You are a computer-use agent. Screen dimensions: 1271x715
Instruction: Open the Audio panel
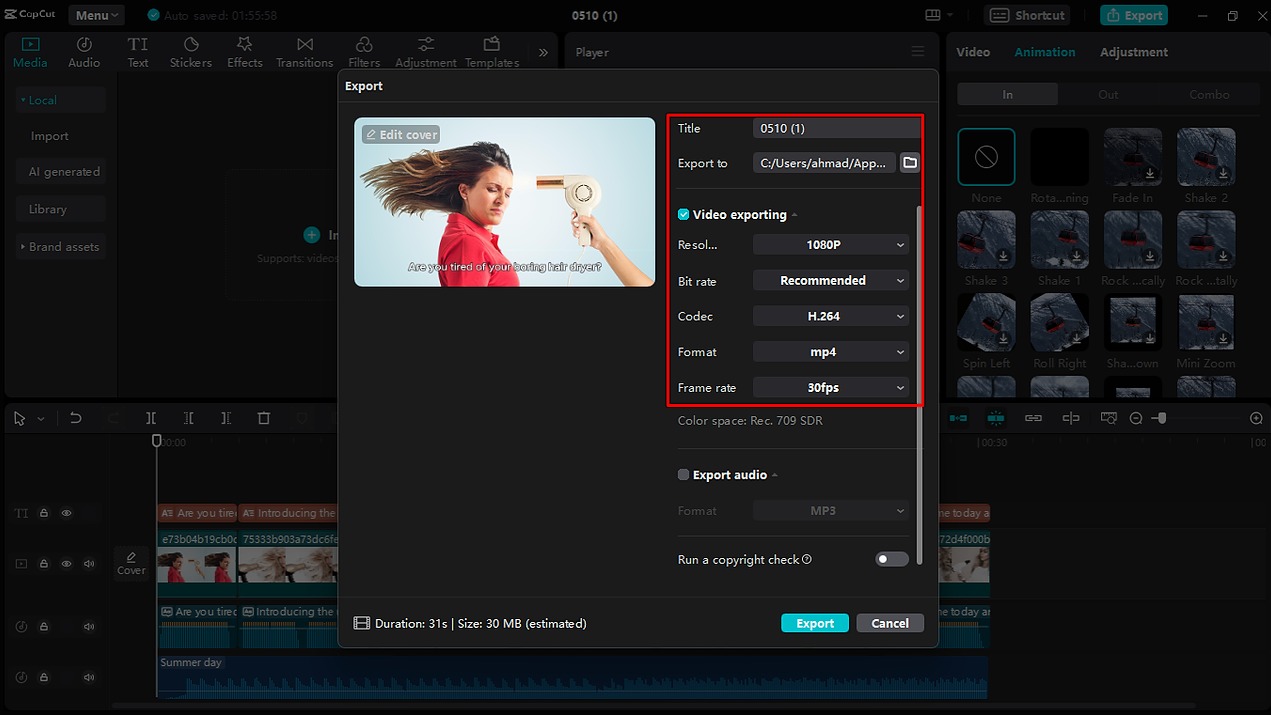pyautogui.click(x=84, y=51)
